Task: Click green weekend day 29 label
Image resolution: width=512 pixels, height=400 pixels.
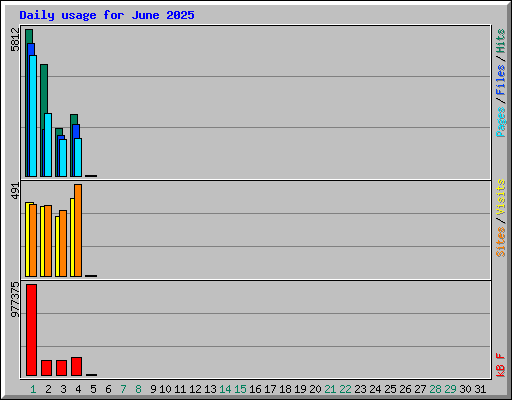Action: pyautogui.click(x=450, y=389)
